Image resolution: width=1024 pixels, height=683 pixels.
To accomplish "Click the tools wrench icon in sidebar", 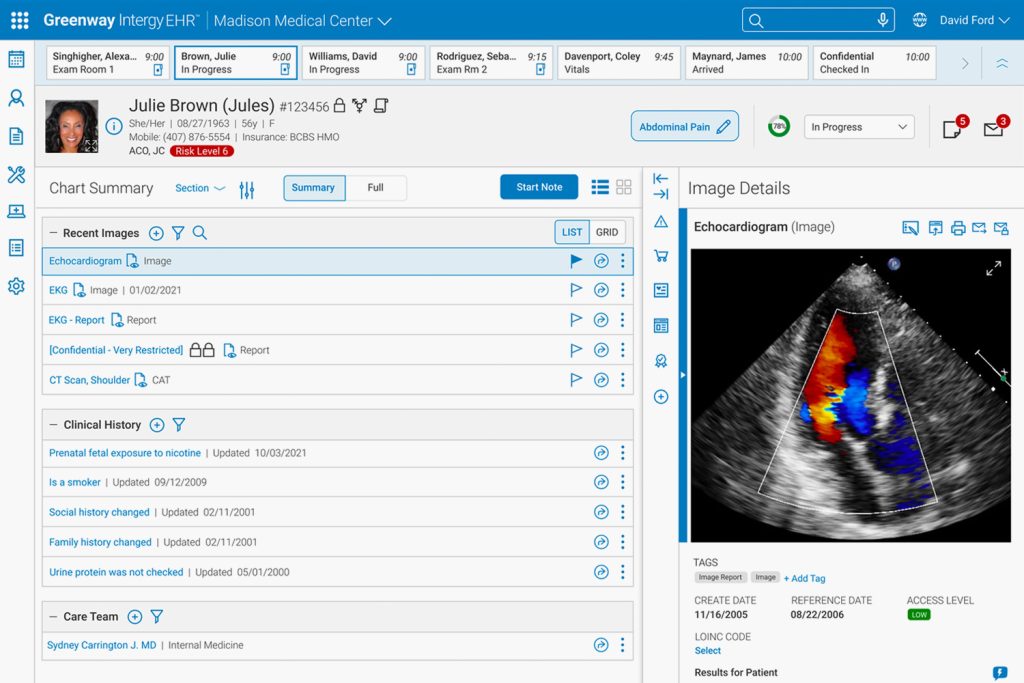I will pyautogui.click(x=16, y=175).
